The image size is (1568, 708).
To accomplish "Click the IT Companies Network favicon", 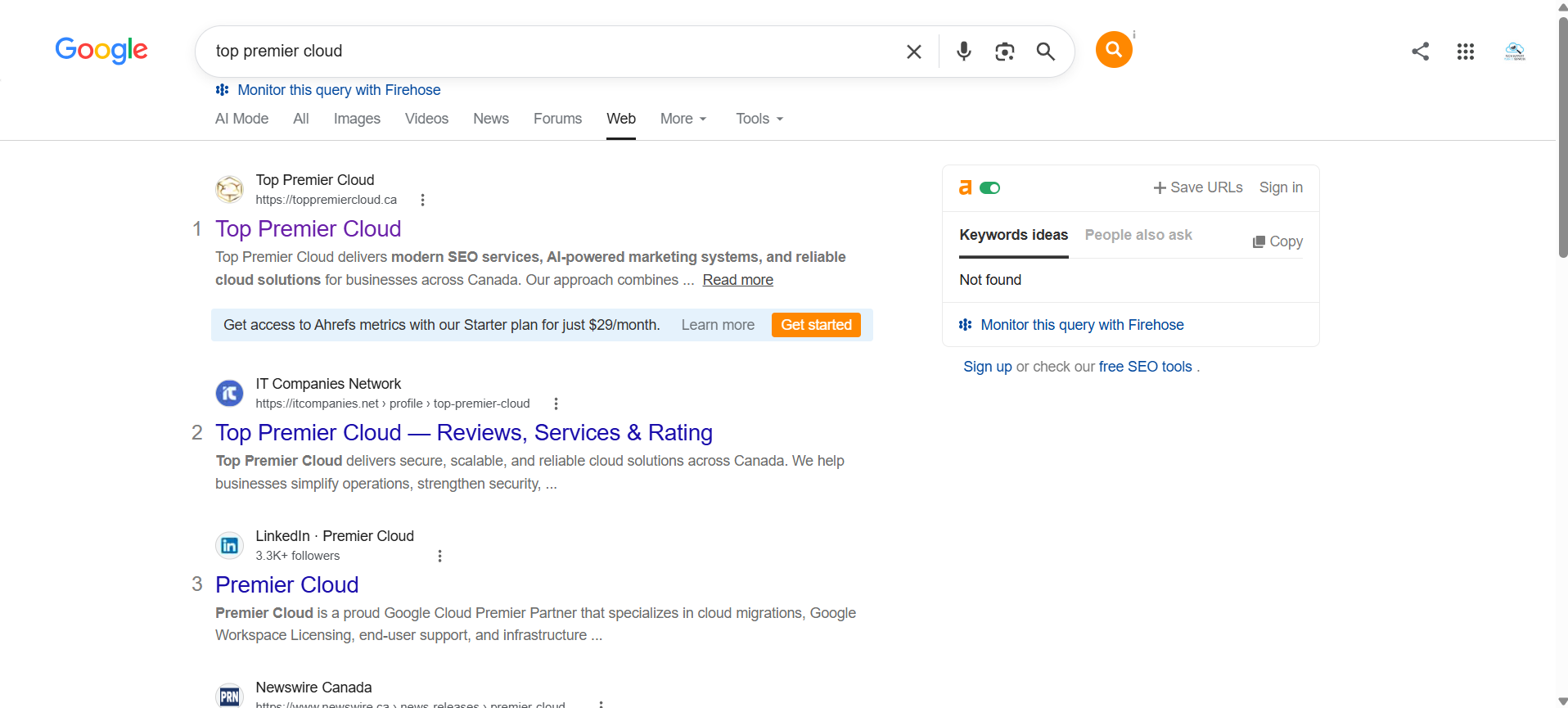I will pos(229,393).
